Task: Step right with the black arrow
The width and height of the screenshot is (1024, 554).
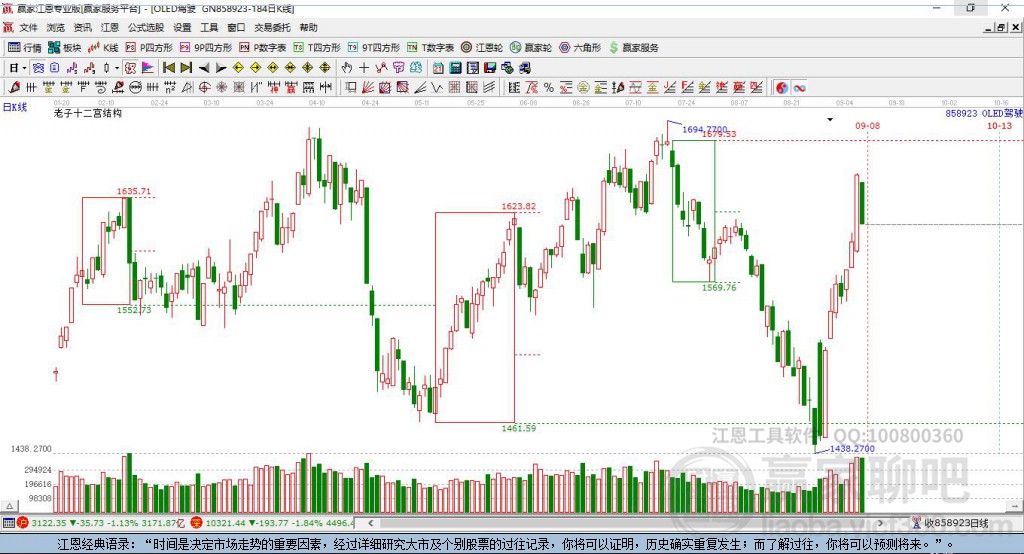Action: coord(221,68)
